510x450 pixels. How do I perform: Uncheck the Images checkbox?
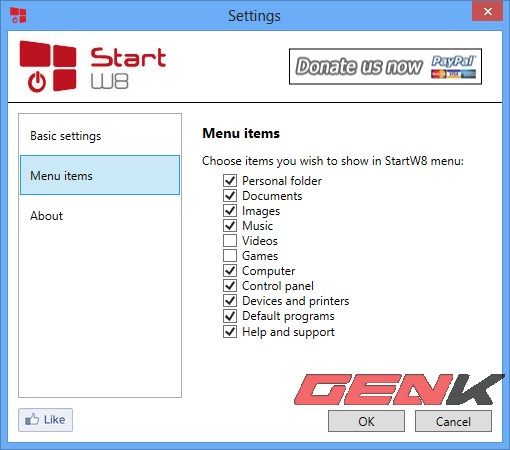coord(230,210)
